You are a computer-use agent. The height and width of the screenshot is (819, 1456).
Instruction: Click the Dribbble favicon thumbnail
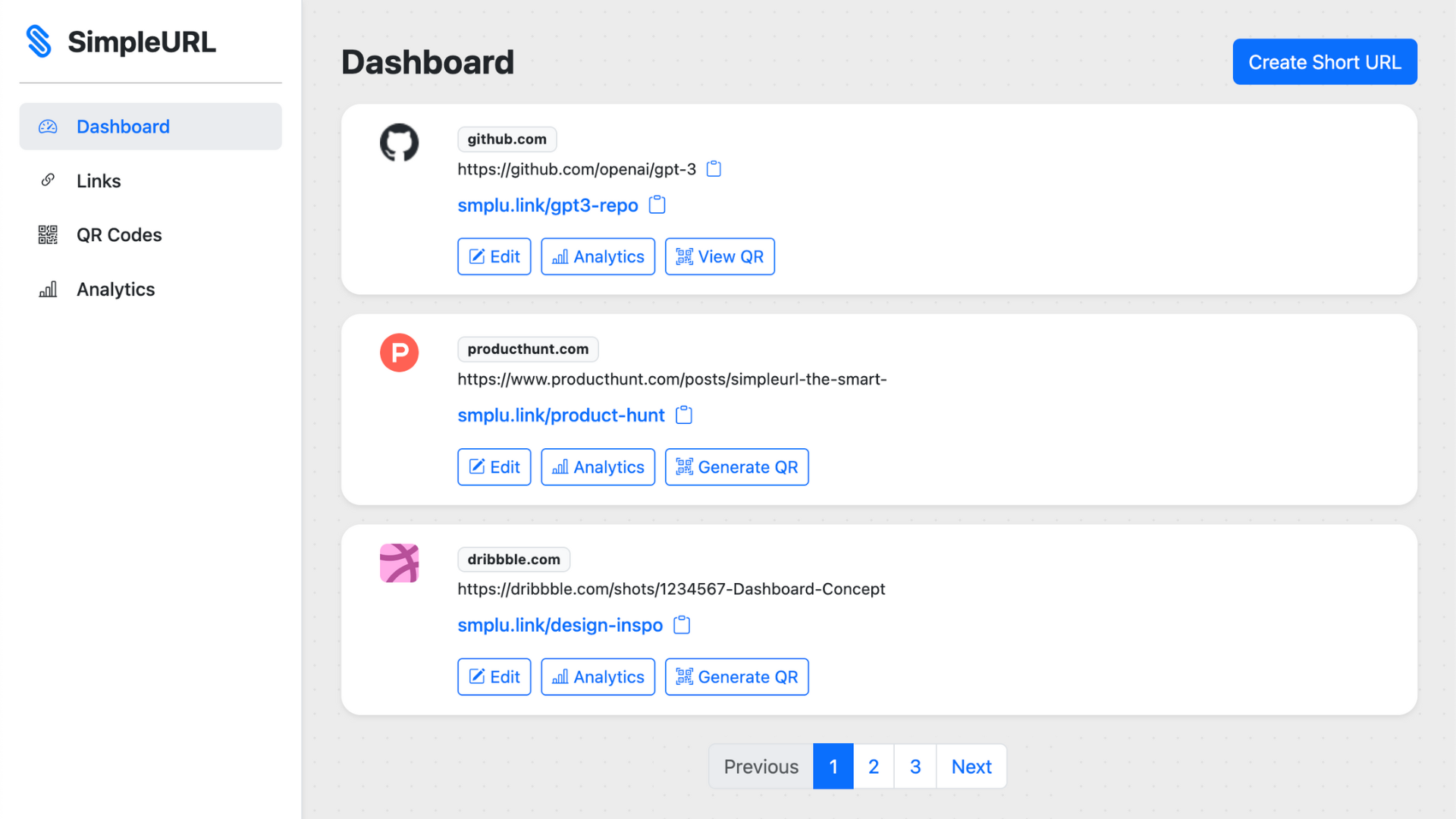[399, 563]
